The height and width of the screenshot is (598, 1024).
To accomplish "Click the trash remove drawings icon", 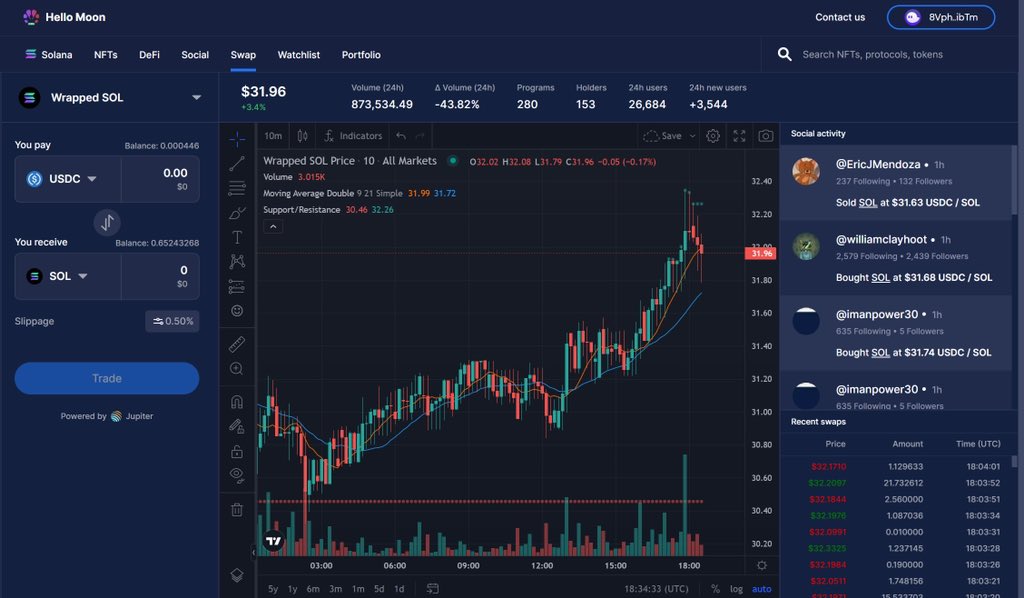I will click(x=237, y=509).
